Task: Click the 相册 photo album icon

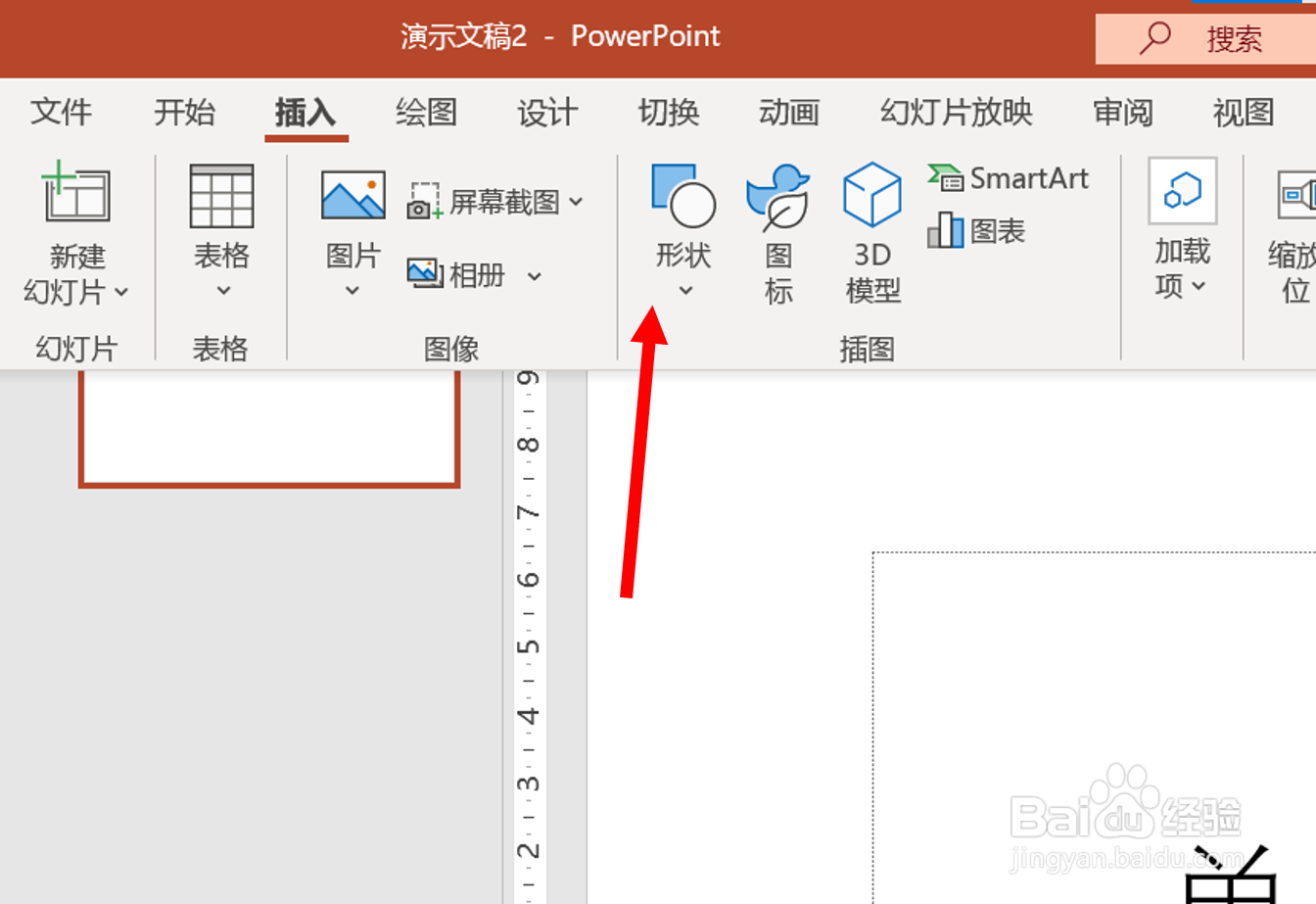Action: [425, 273]
